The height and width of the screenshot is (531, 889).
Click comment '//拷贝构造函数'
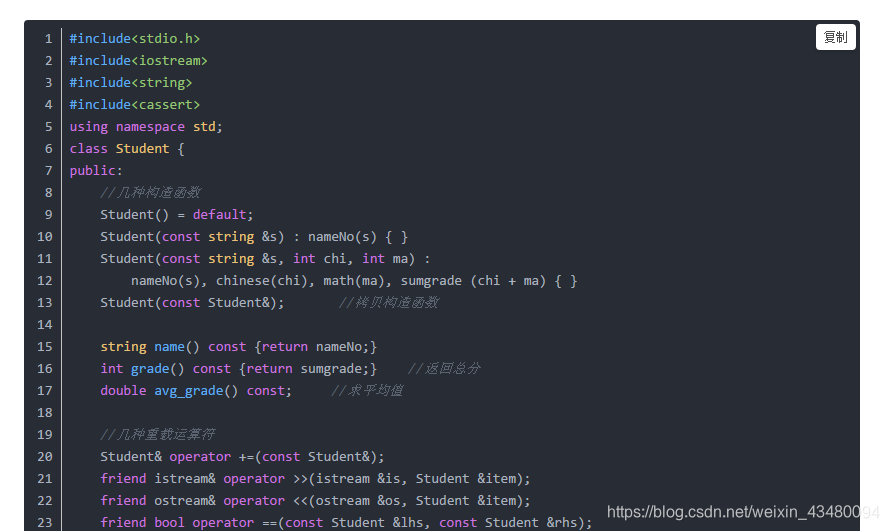pyautogui.click(x=388, y=303)
